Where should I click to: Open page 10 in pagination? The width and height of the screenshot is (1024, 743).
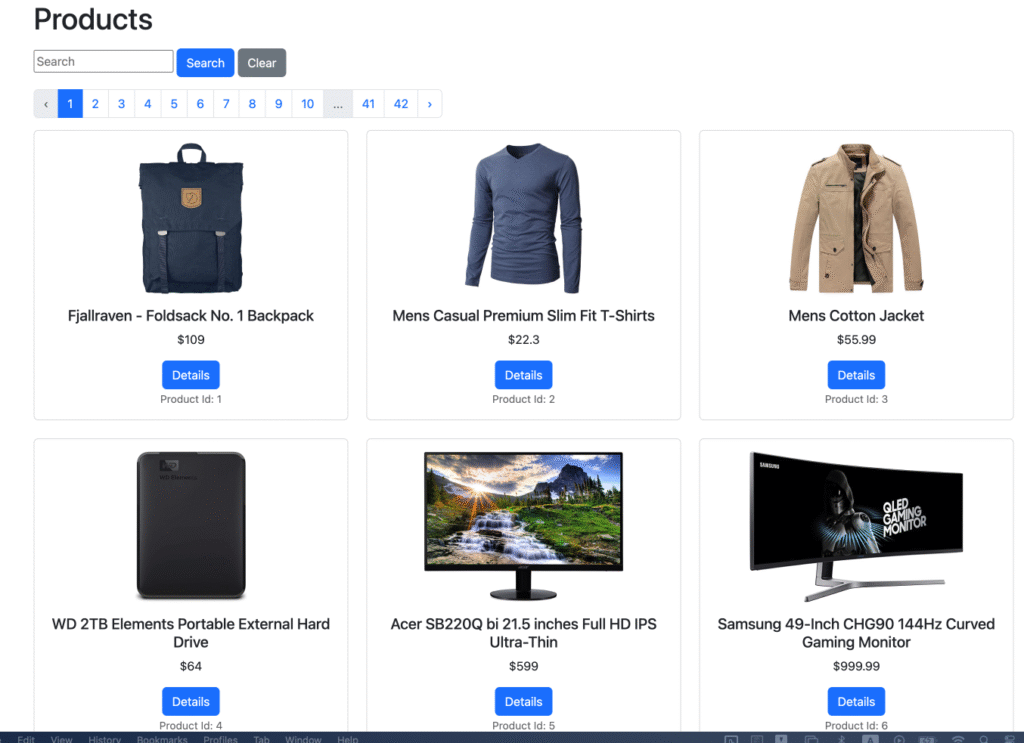pyautogui.click(x=307, y=104)
